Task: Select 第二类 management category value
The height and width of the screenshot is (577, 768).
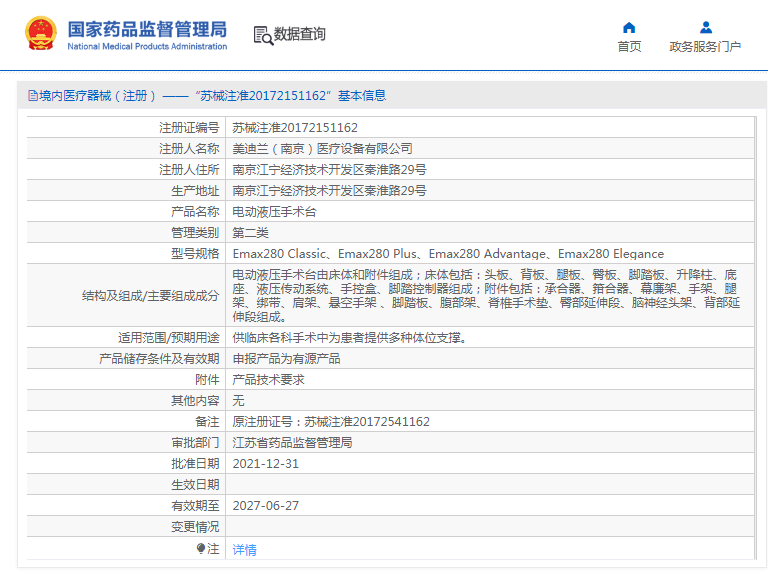Action: tap(250, 233)
